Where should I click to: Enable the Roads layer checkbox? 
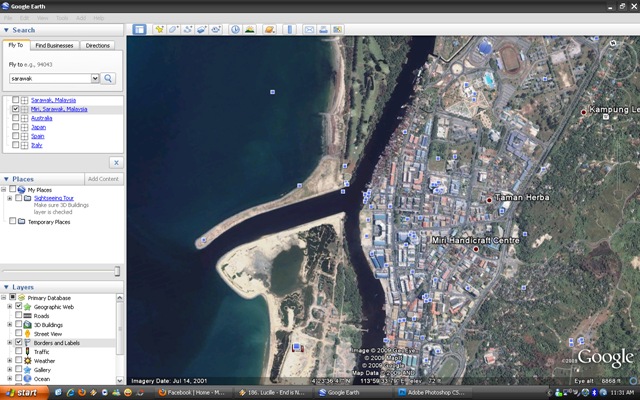pyautogui.click(x=18, y=315)
